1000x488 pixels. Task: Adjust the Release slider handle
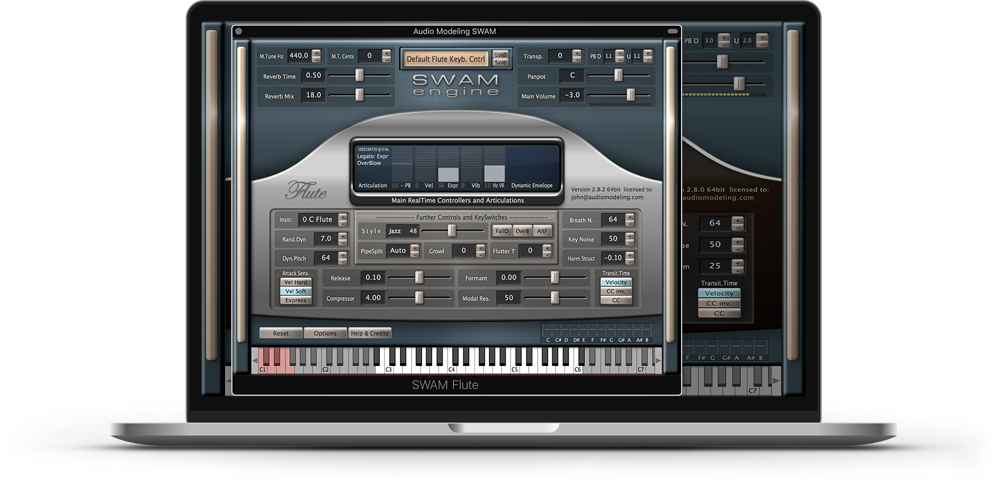419,277
